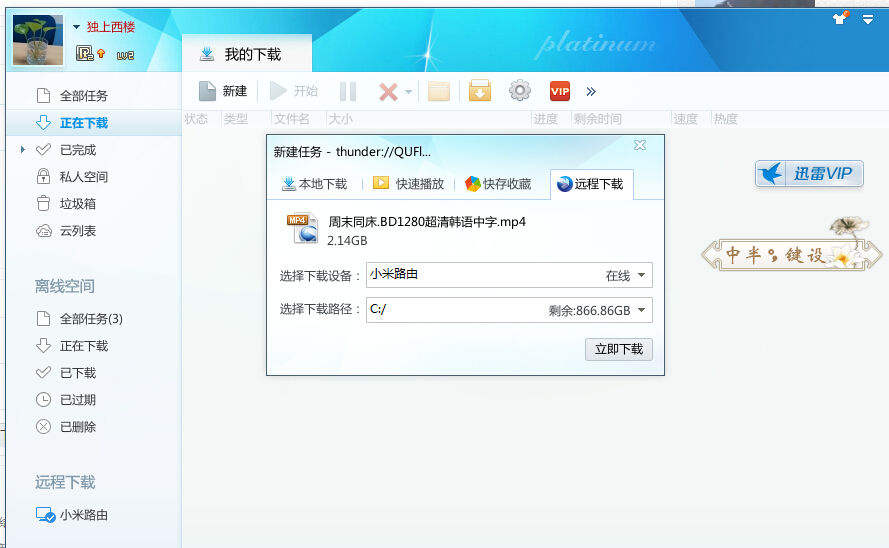This screenshot has height=548, width=889.
Task: Open the 垃圾箱 trash item
Action: coord(78,204)
